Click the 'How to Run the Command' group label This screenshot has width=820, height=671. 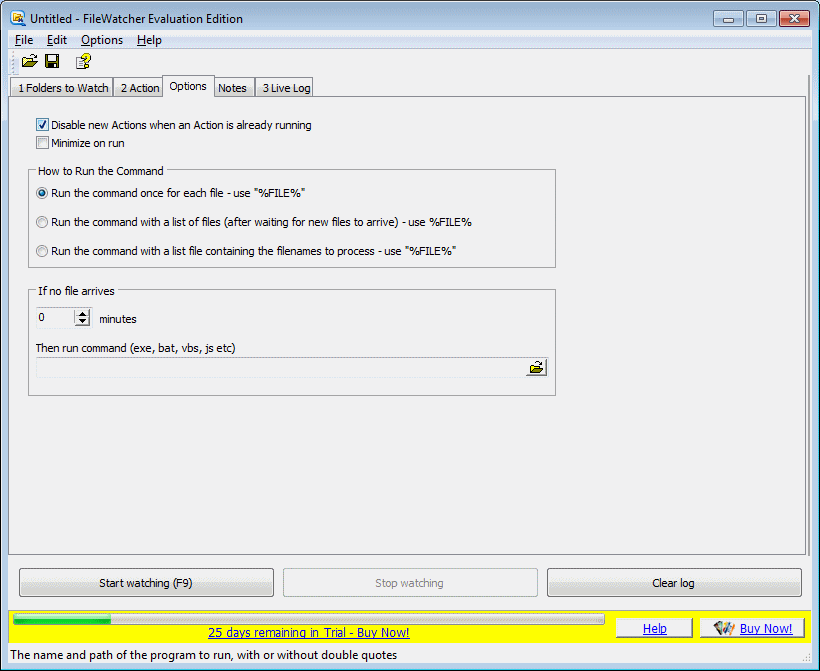[100, 171]
